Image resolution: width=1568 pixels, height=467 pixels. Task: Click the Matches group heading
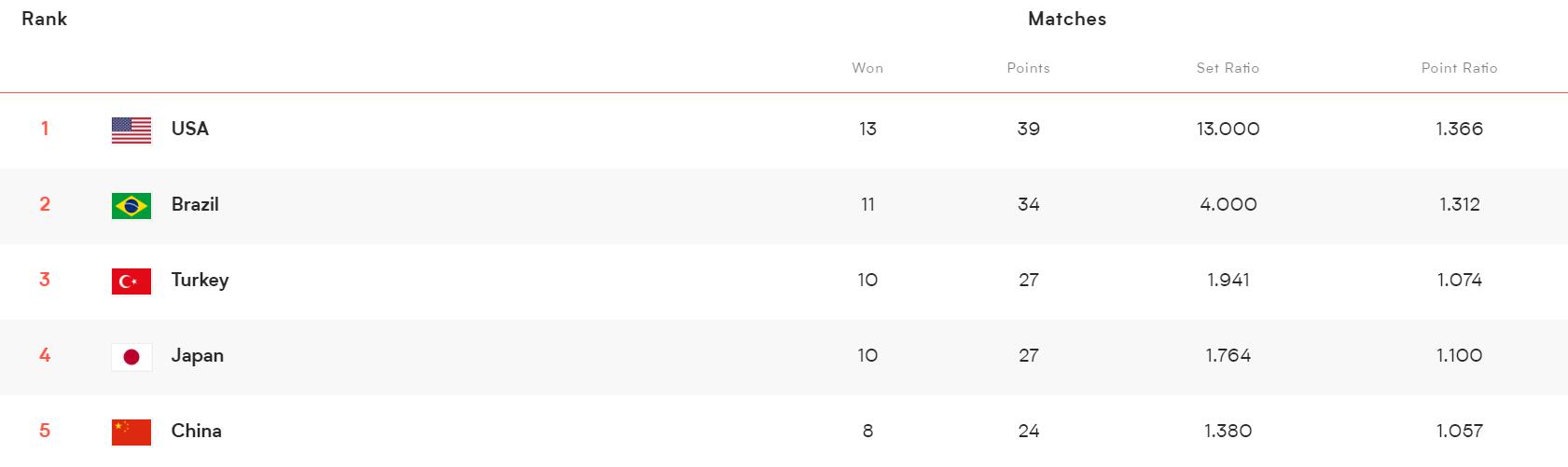point(1067,19)
